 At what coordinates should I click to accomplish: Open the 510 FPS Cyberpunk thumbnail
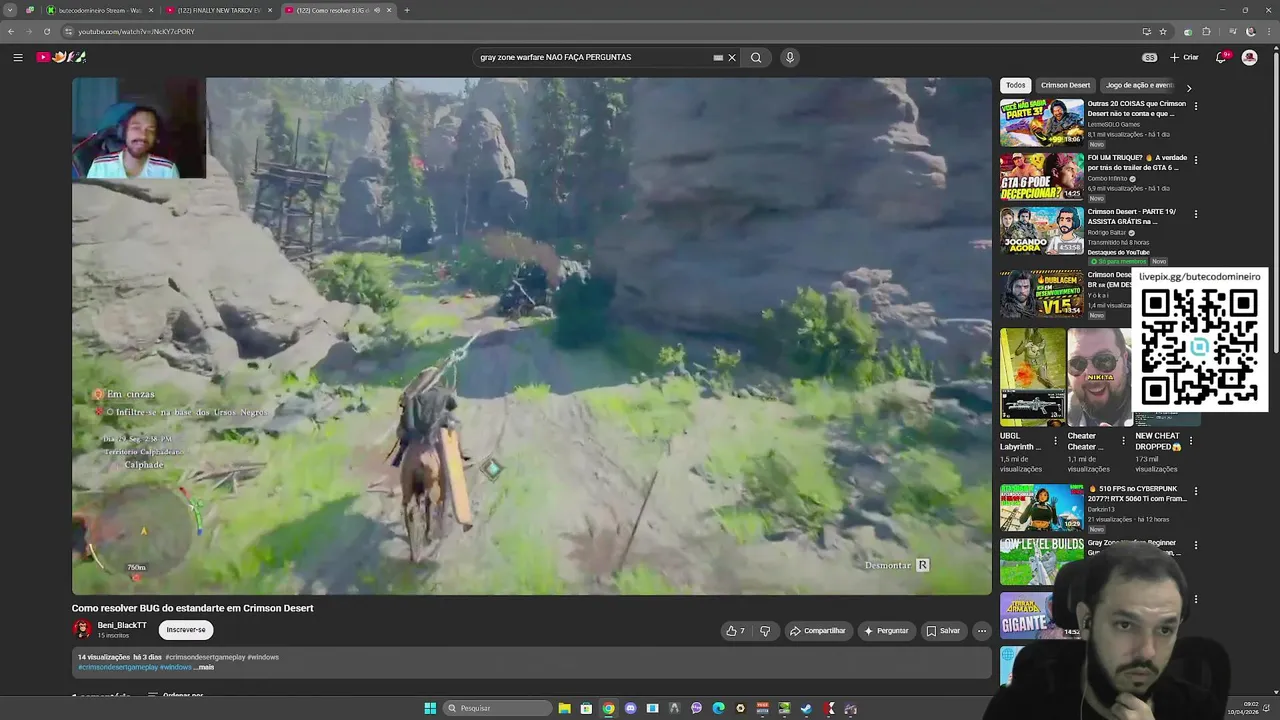pyautogui.click(x=1042, y=508)
